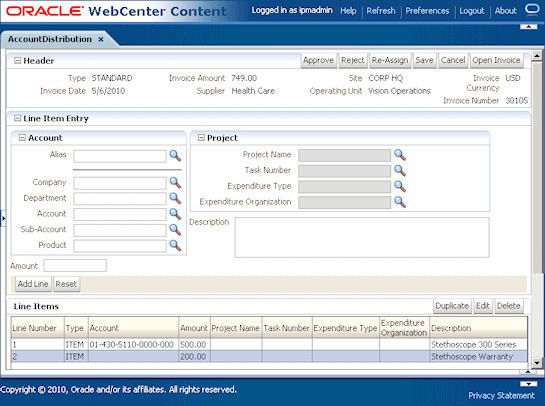Click the Approve button

tap(318, 60)
